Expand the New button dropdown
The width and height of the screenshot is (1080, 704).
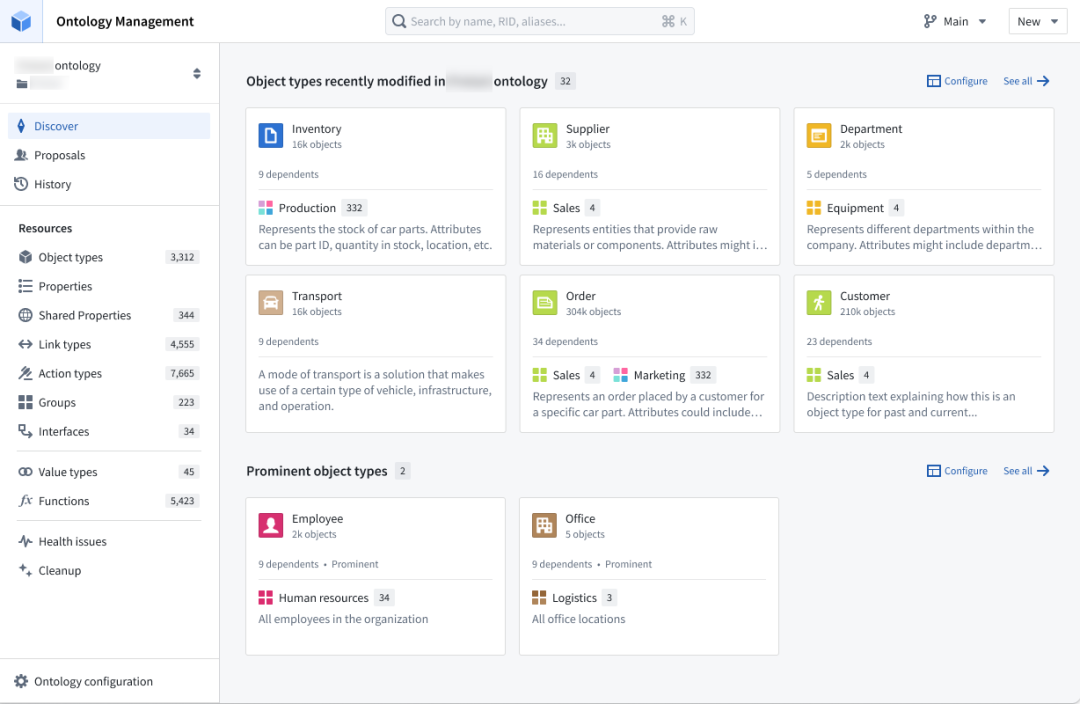(x=1037, y=21)
